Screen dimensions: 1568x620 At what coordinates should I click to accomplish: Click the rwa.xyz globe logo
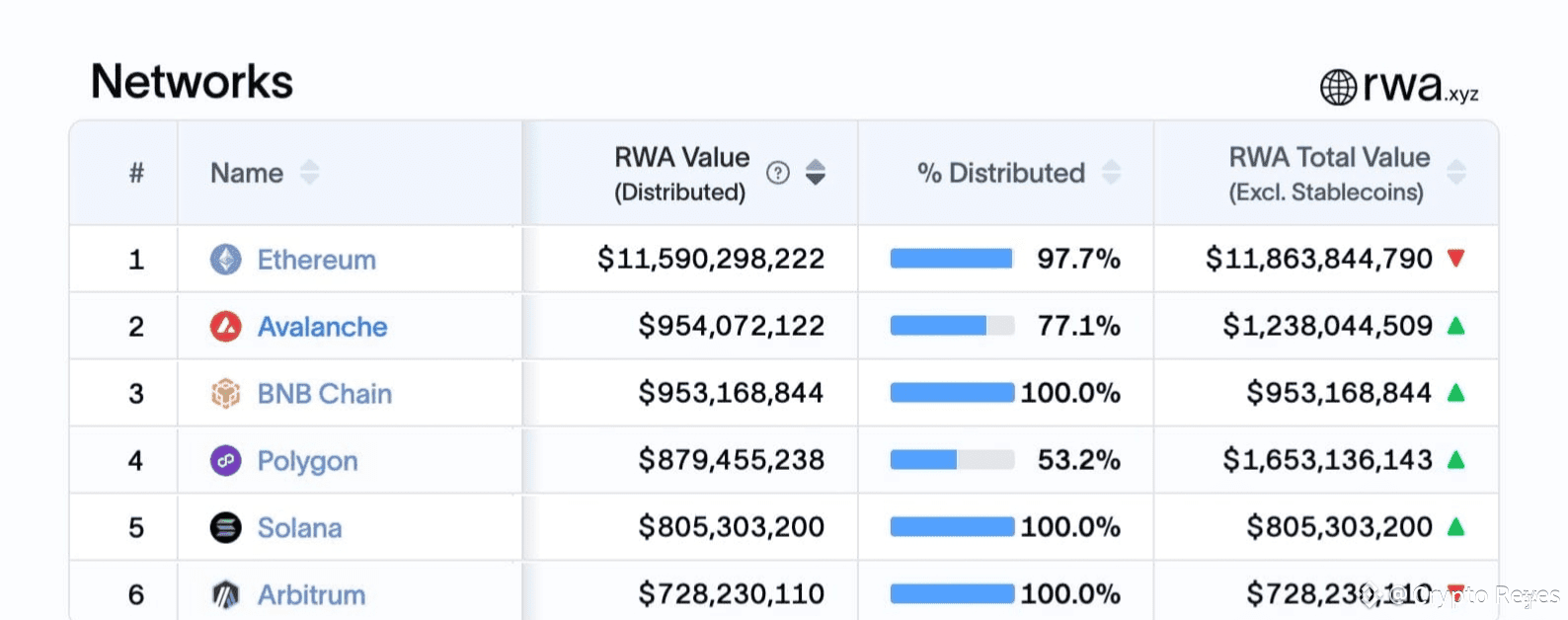click(1338, 87)
